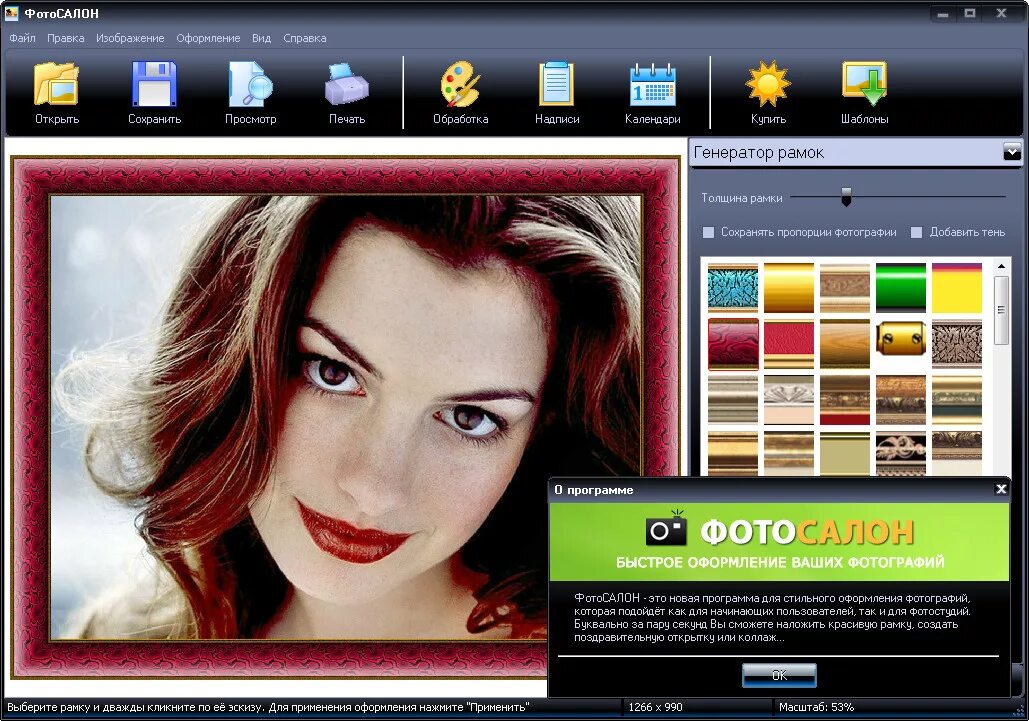Enable Сохранять пропорции фотографии checkbox
1029x721 pixels.
point(709,232)
